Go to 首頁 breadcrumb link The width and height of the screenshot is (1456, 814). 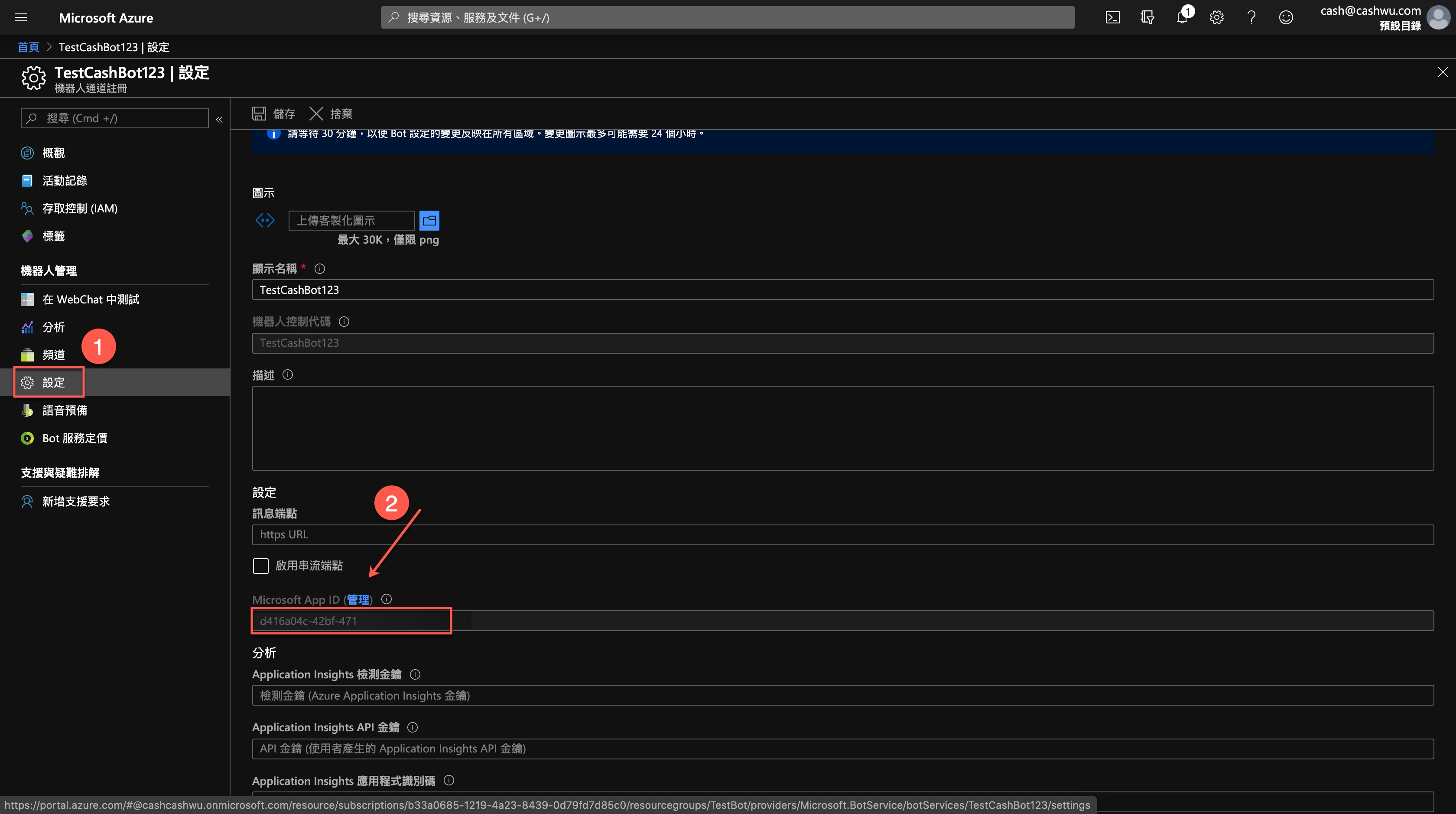28,47
